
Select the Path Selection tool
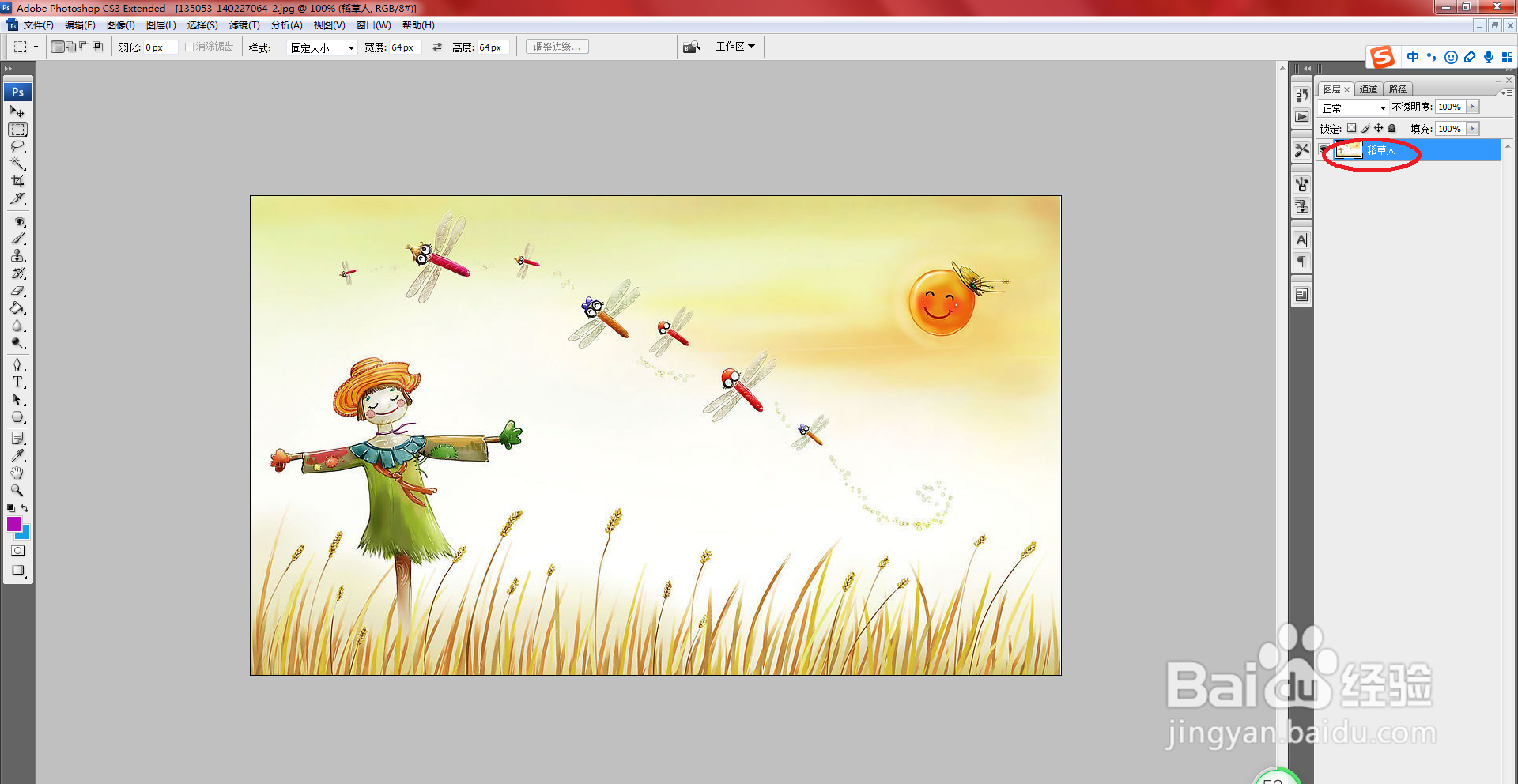pos(17,399)
